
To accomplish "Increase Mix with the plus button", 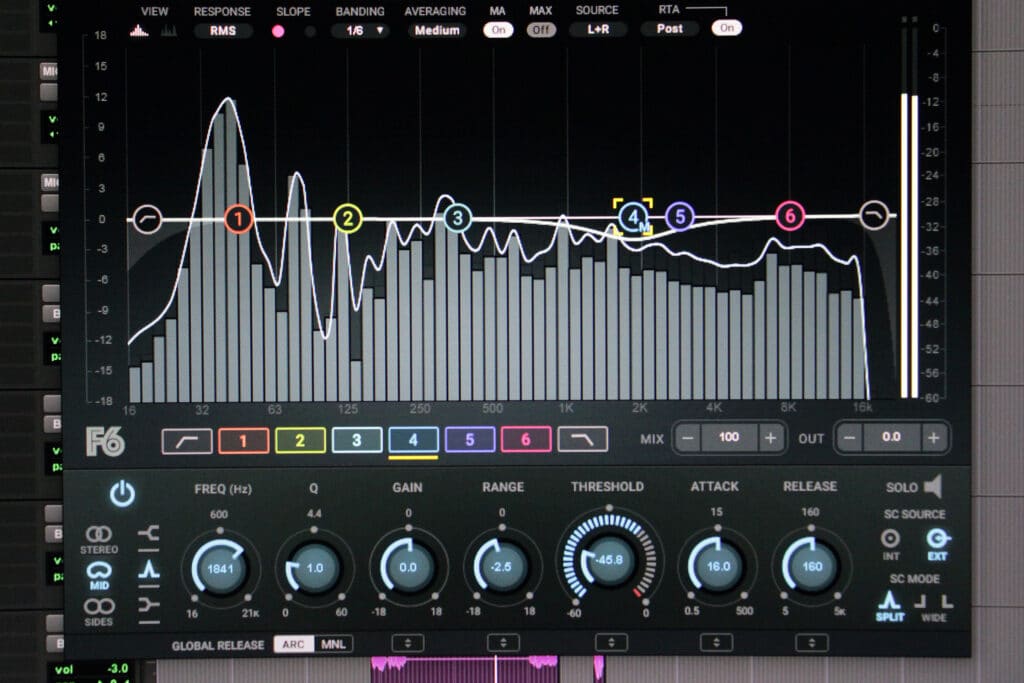I will click(771, 437).
